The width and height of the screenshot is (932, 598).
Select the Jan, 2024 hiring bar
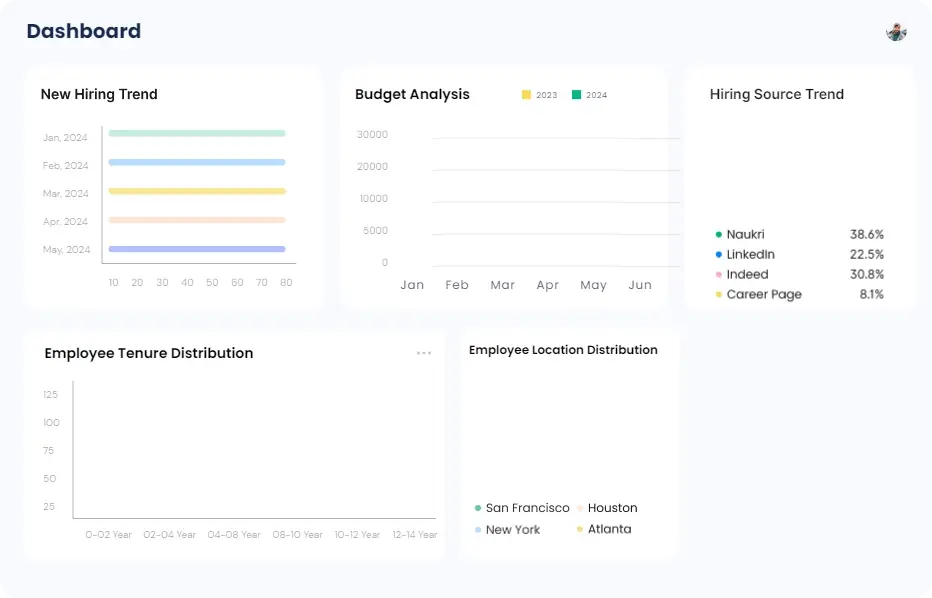197,133
